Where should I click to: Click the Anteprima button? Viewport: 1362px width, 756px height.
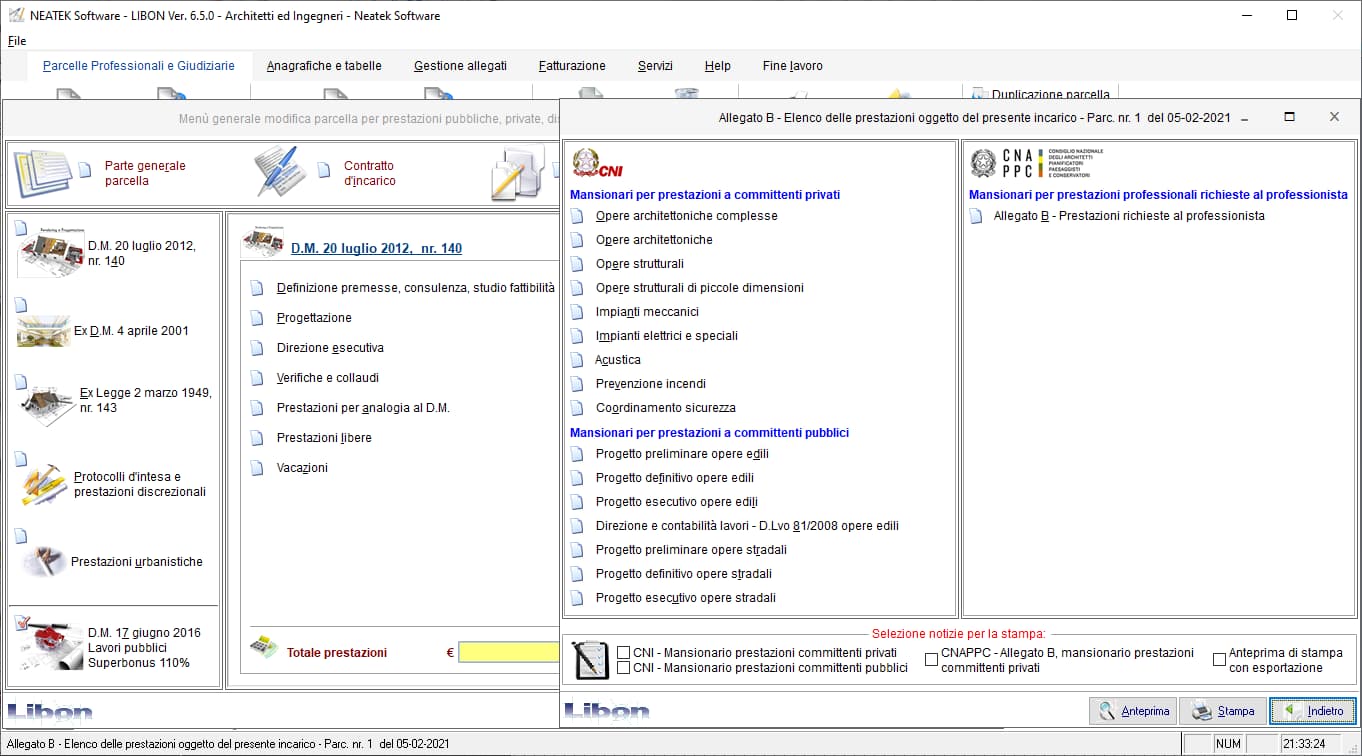[1133, 711]
